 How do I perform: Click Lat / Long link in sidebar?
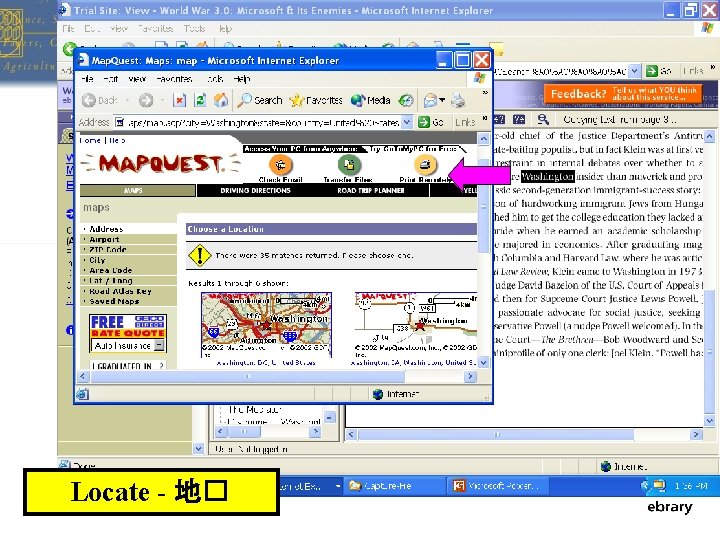pyautogui.click(x=111, y=281)
